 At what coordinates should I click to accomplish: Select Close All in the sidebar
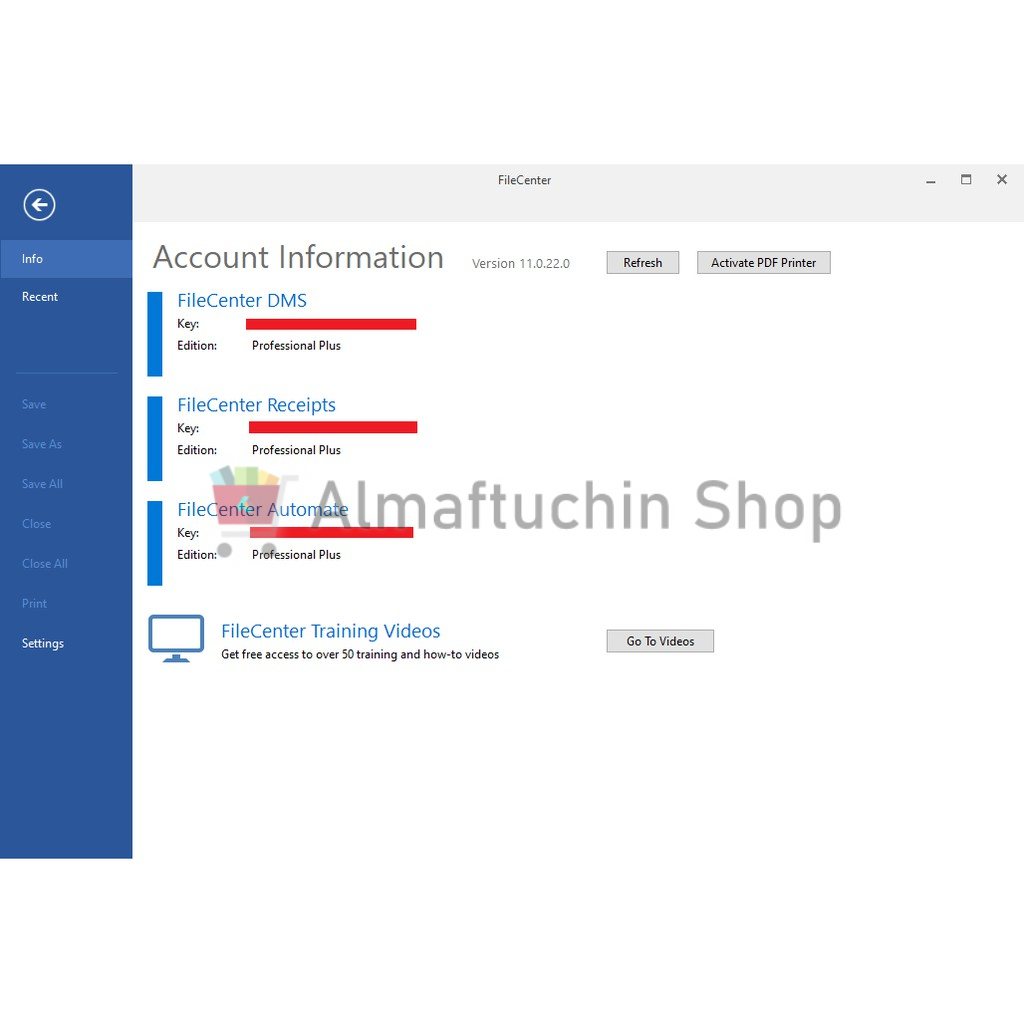(45, 564)
